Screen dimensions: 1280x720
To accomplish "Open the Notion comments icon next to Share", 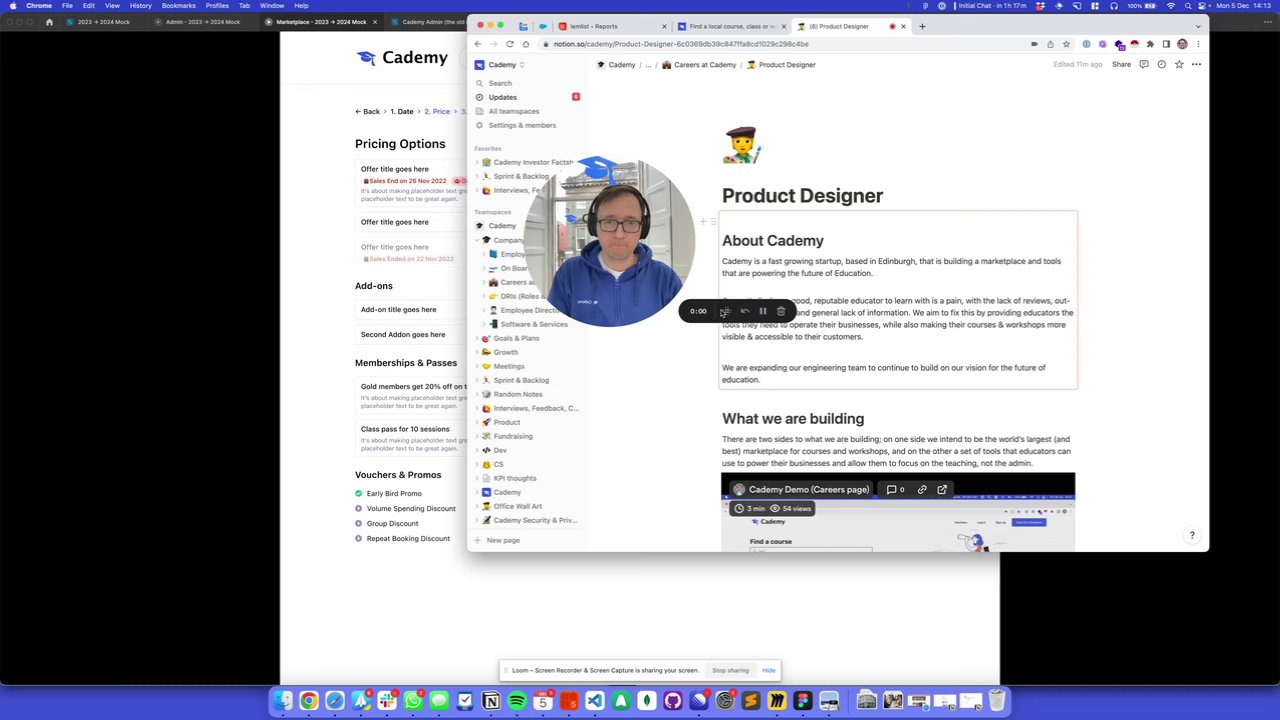I will pos(1143,64).
